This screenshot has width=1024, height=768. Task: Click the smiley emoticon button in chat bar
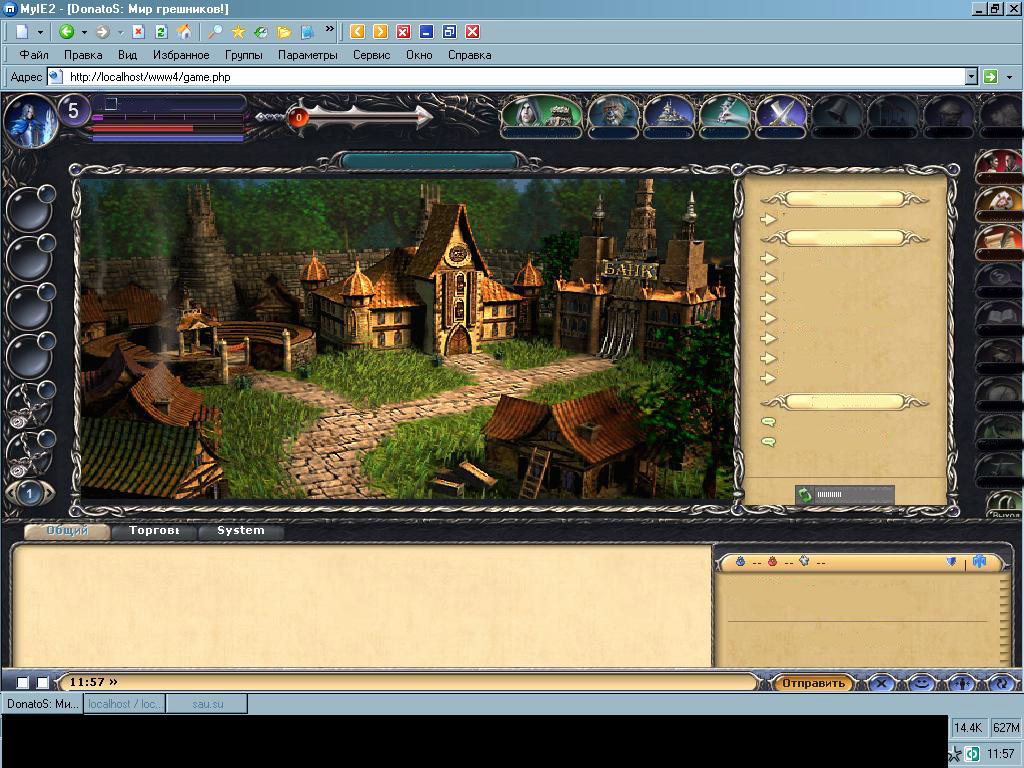pyautogui.click(x=921, y=683)
